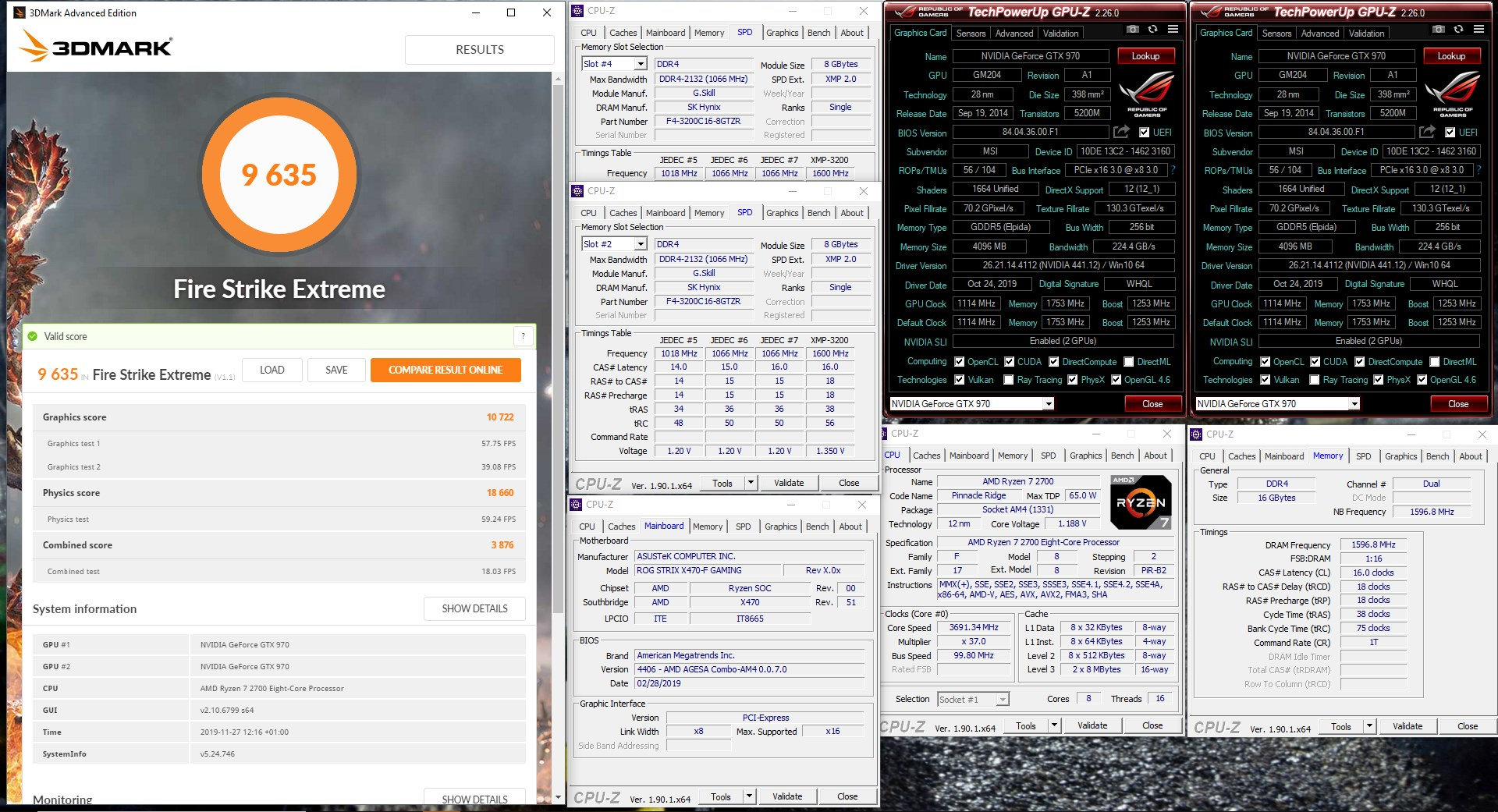Click the BIOS save/share icon in left GPU-Z window

[x=1121, y=132]
